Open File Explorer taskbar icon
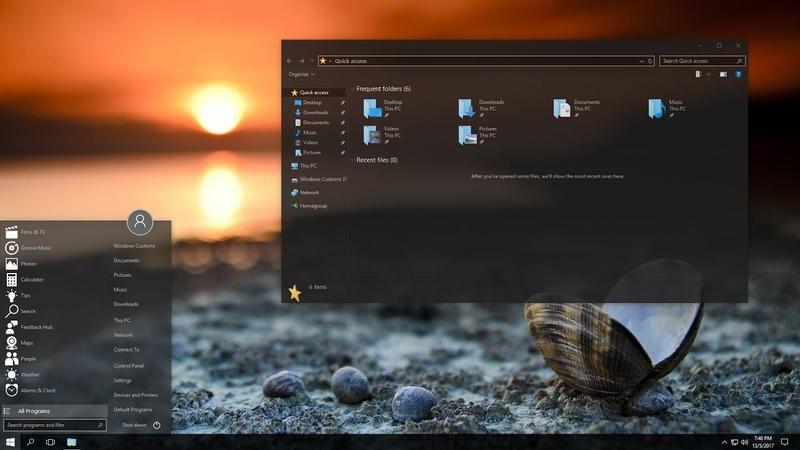This screenshot has width=800, height=450. point(71,442)
